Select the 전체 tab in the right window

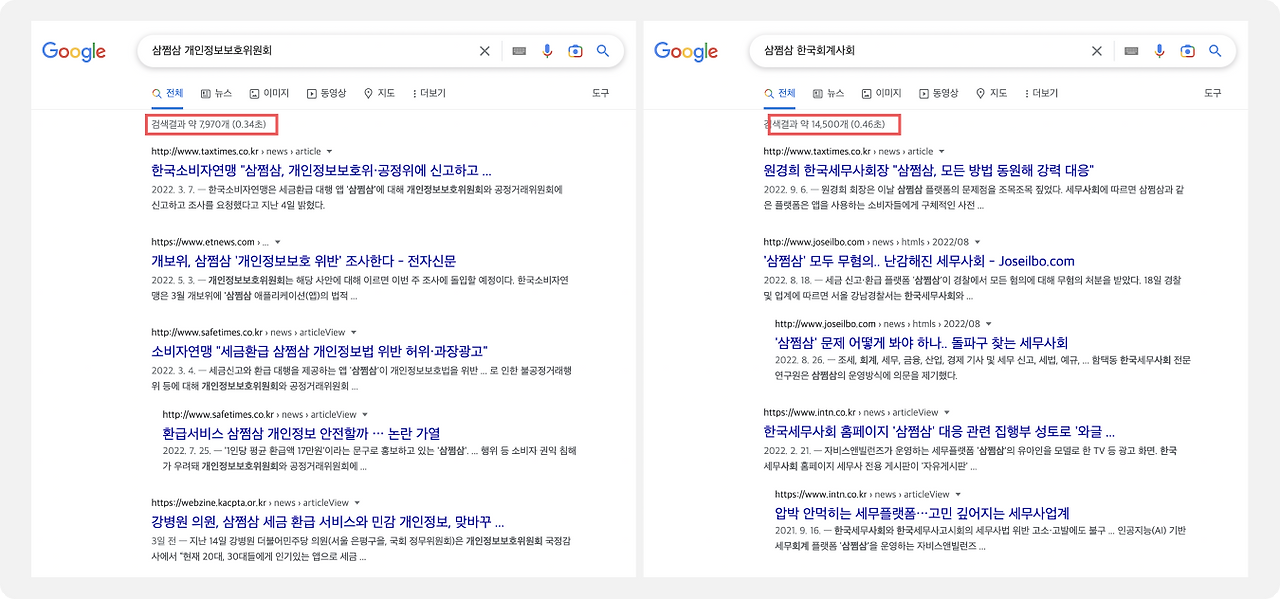tap(780, 93)
